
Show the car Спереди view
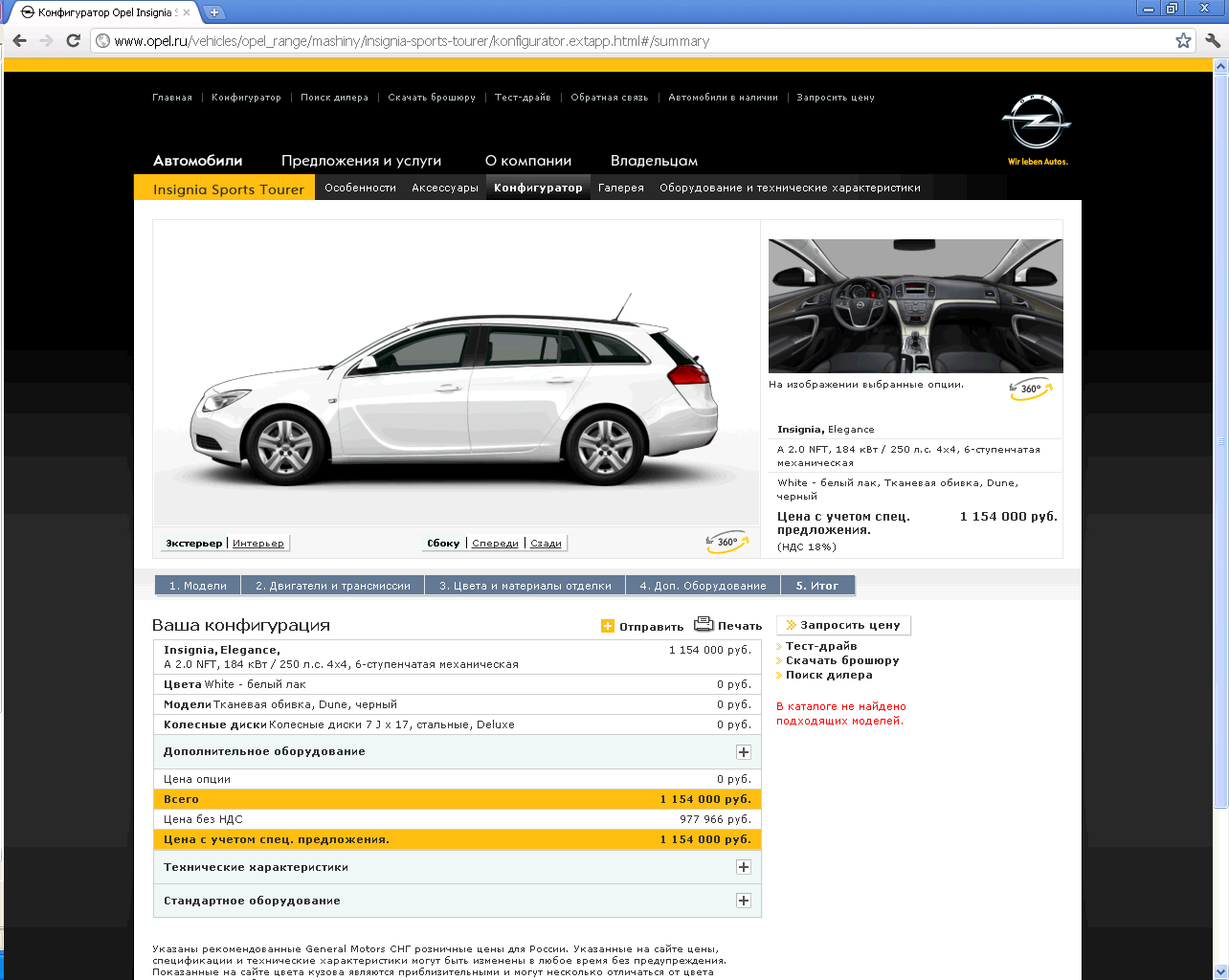click(x=495, y=544)
